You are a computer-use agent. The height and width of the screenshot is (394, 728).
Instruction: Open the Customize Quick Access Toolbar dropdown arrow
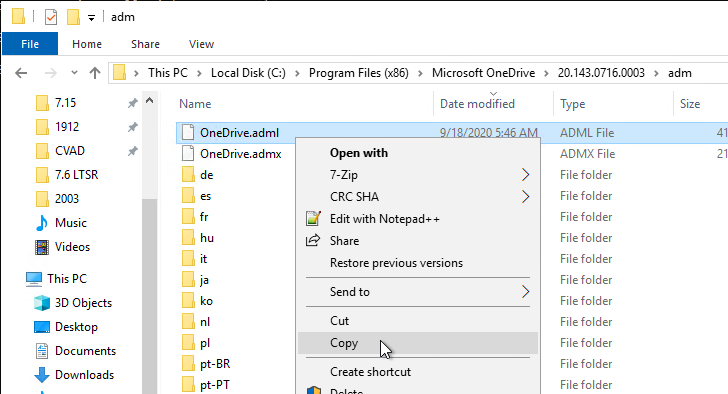[91, 18]
